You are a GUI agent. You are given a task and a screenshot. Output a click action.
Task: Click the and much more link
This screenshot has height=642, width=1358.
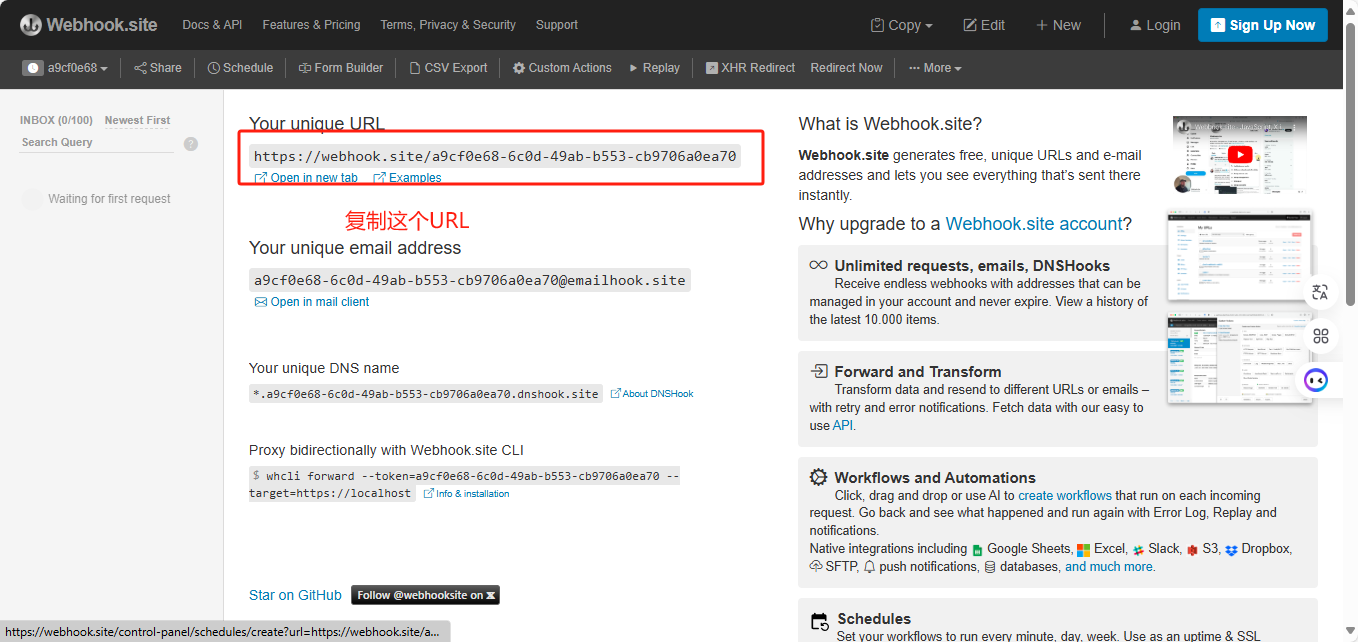pos(1109,566)
